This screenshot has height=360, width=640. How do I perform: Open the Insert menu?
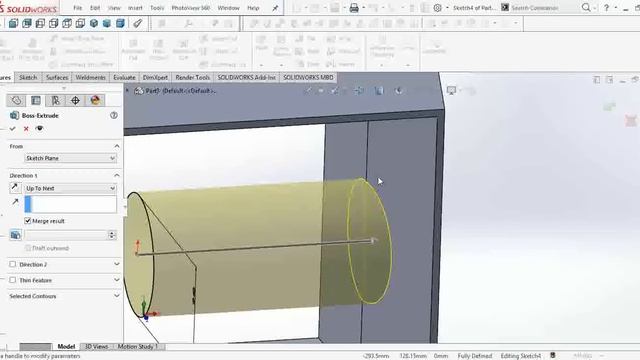[x=135, y=8]
